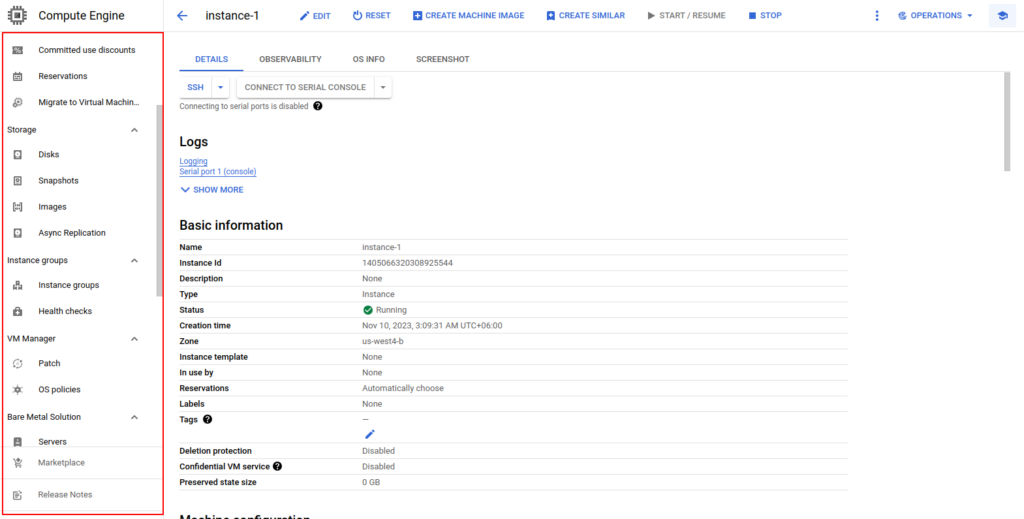
Task: Expand SHOW MORE under Logs
Action: coord(212,190)
